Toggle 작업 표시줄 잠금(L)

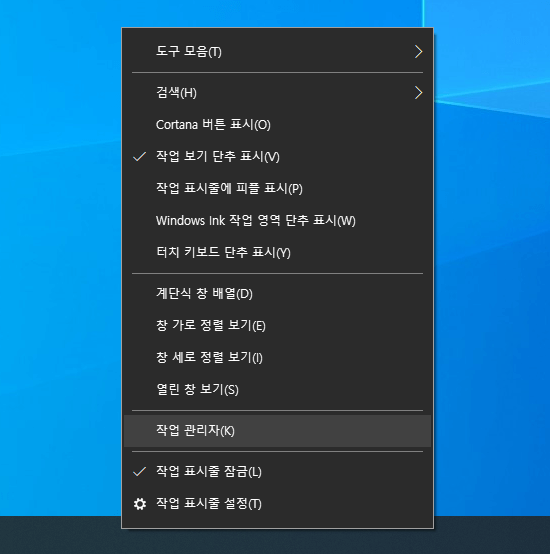[277, 472]
